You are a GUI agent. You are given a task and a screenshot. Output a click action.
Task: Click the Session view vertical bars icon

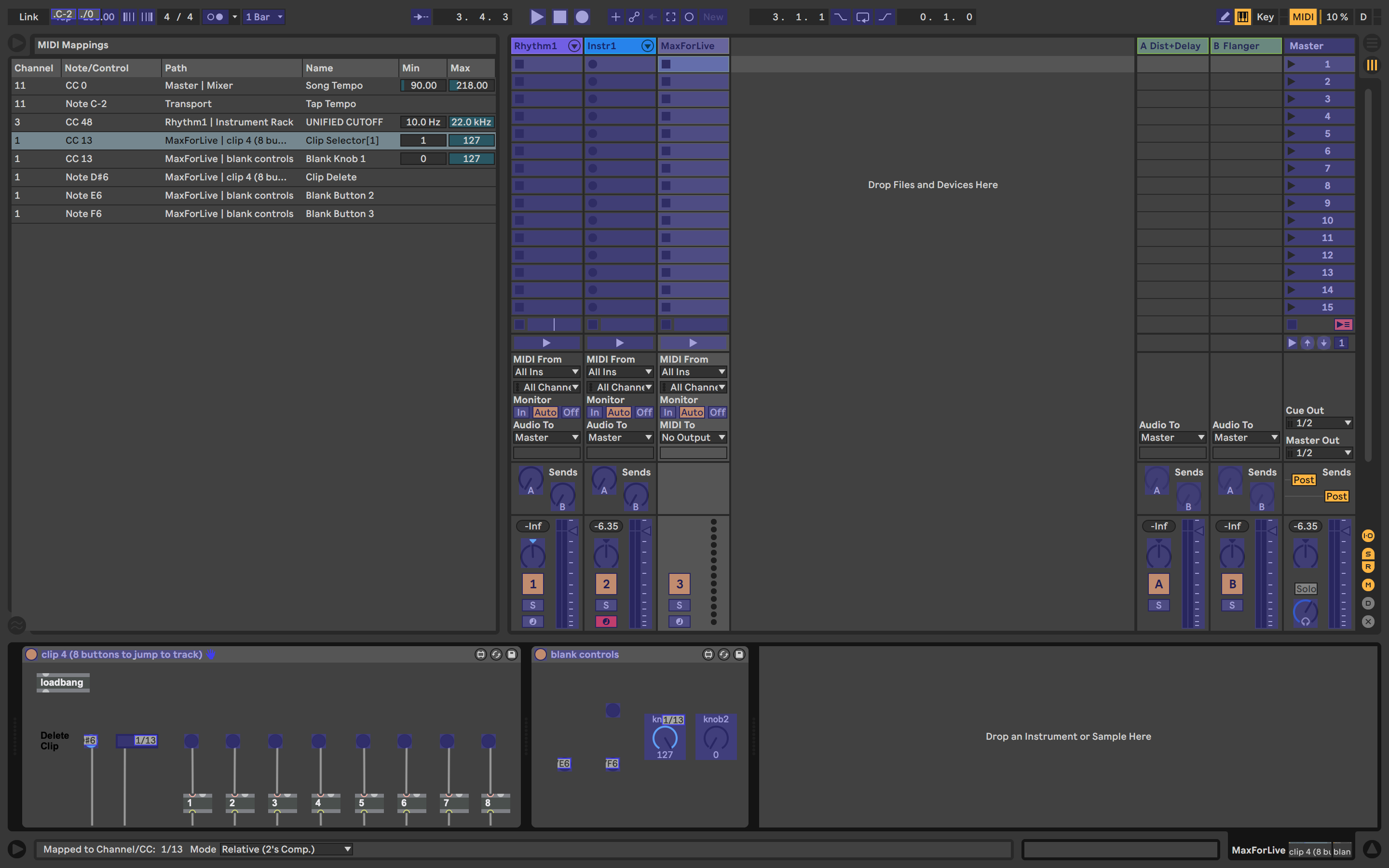coord(1372,65)
